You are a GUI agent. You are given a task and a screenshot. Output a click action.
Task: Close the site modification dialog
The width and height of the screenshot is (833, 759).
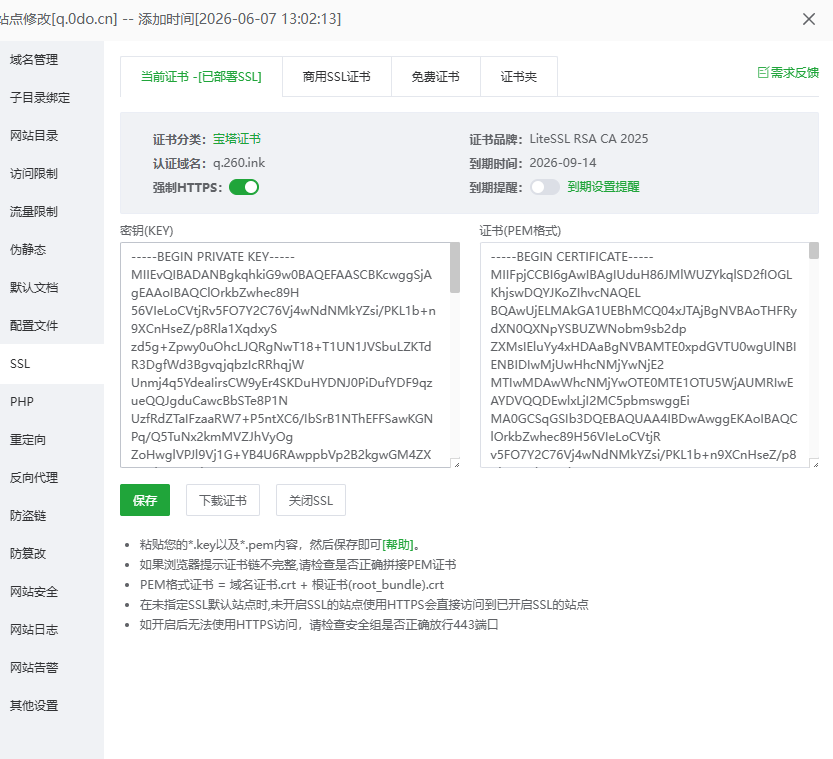809,19
